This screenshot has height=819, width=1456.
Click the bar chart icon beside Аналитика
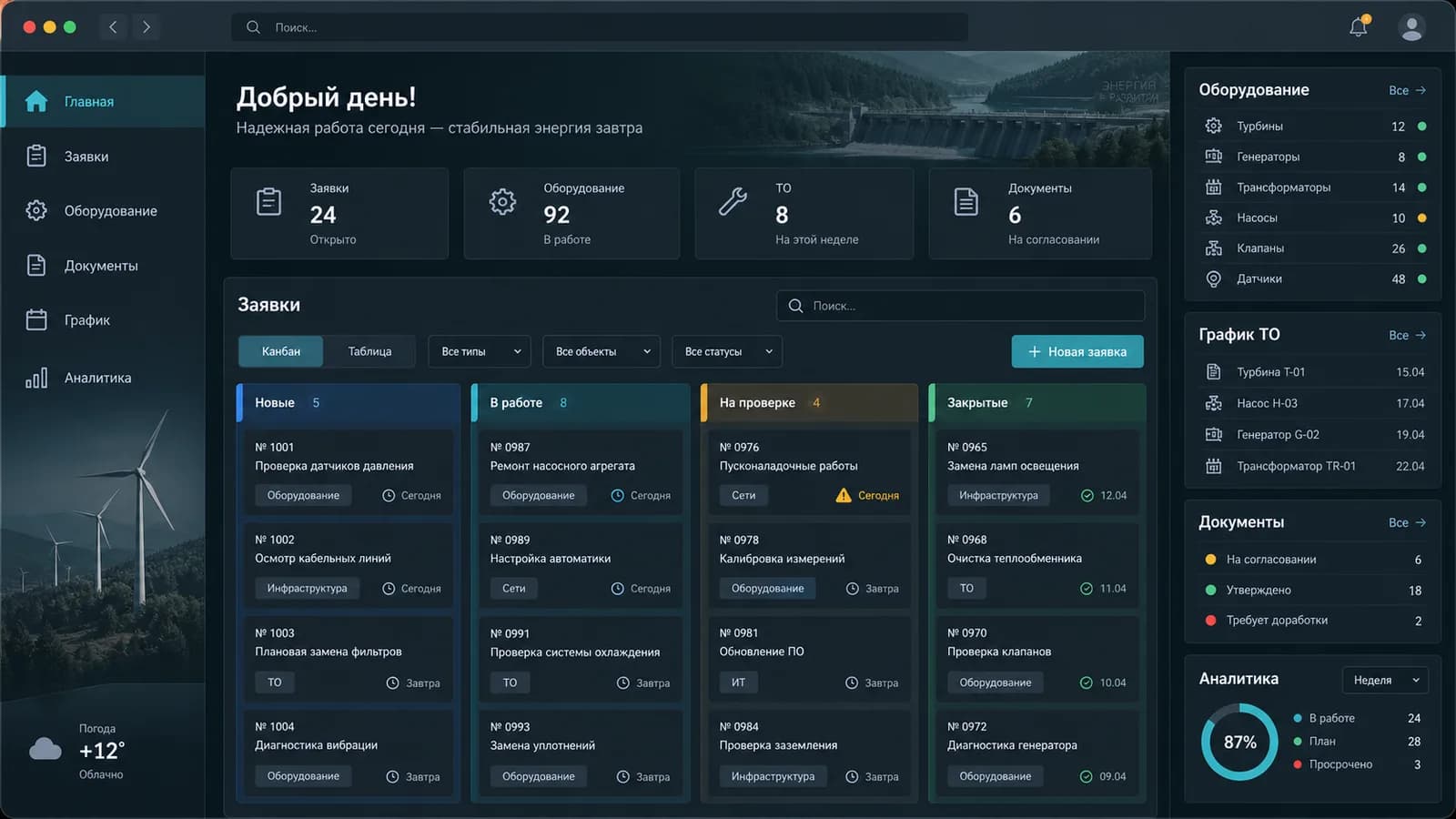pos(36,378)
